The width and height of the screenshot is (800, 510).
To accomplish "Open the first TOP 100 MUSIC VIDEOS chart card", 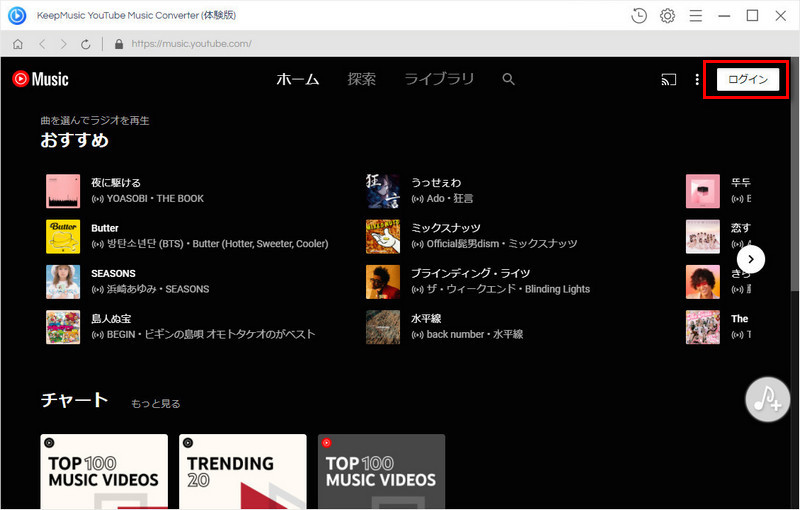I will coord(104,471).
